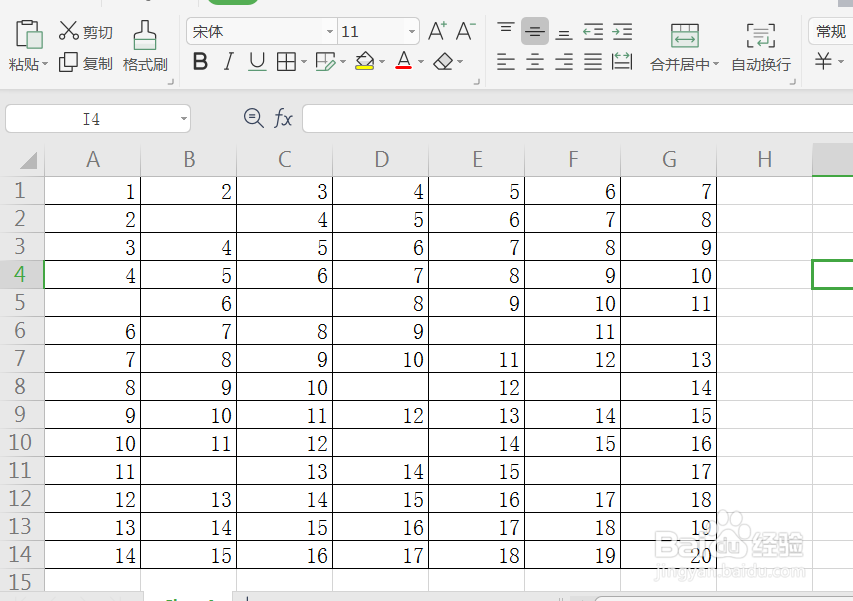The image size is (853, 601).
Task: Click cell G14 containing 20
Action: 669,555
